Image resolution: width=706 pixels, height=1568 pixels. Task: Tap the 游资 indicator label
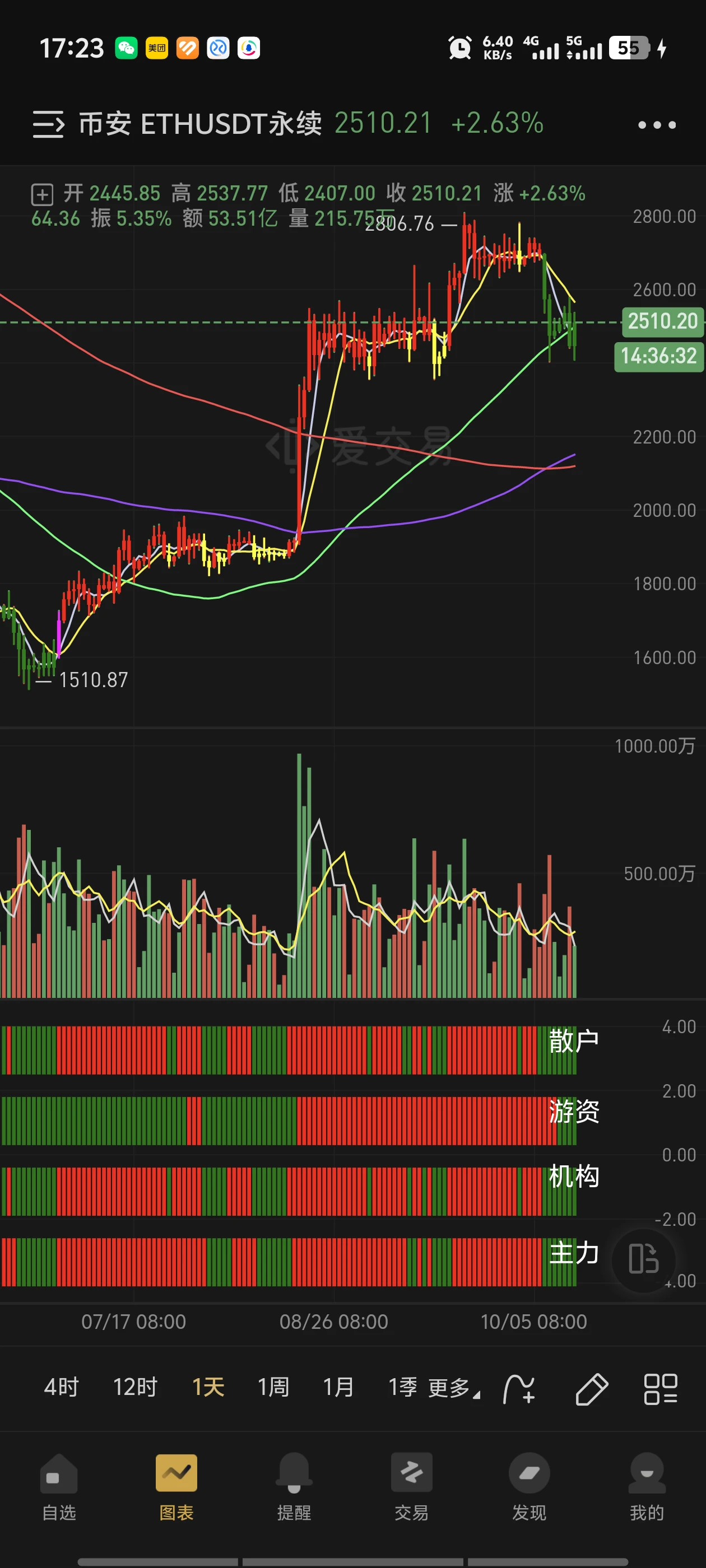pos(574,1112)
